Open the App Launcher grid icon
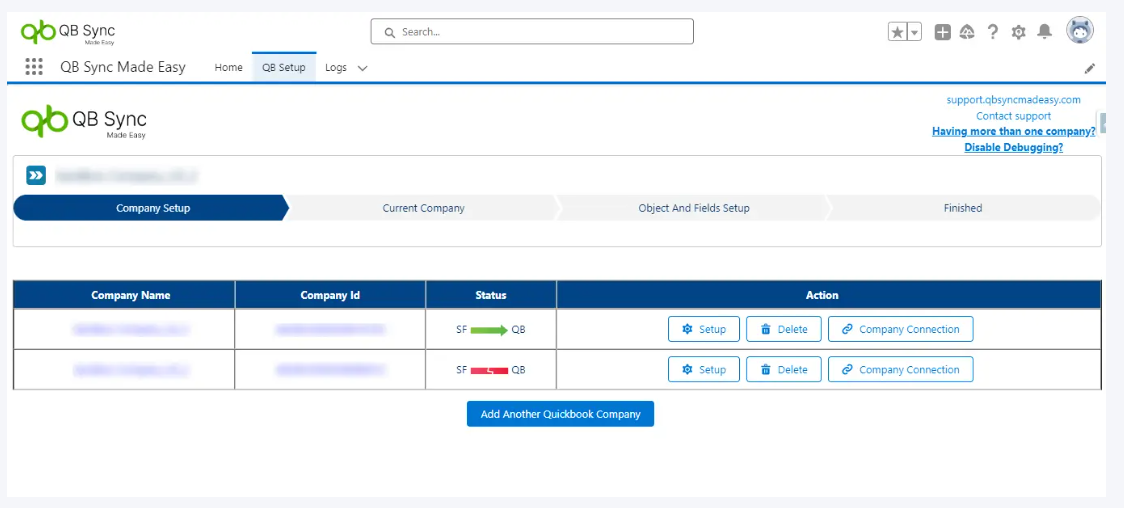Screen dimensions: 1124x508 click(x=34, y=67)
